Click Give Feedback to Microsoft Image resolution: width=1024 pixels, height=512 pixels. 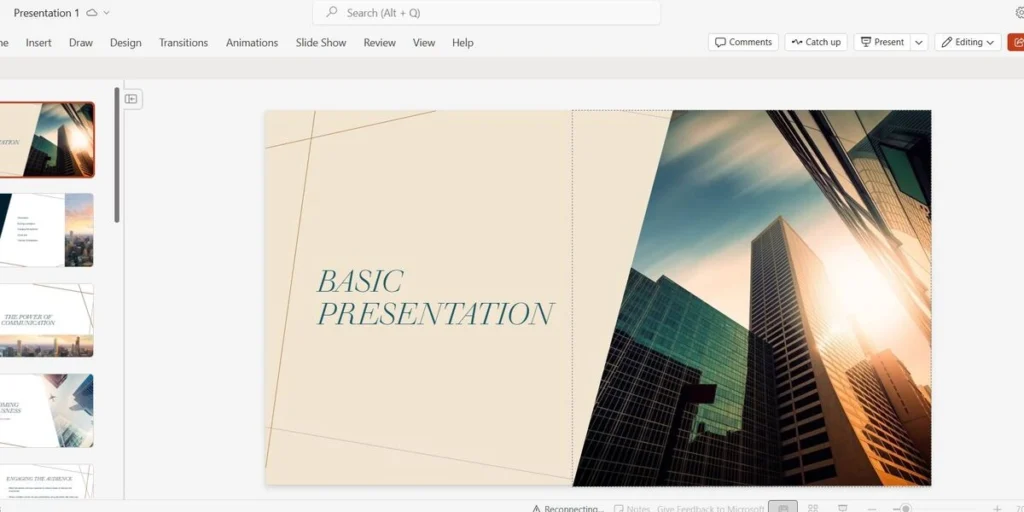coord(711,509)
